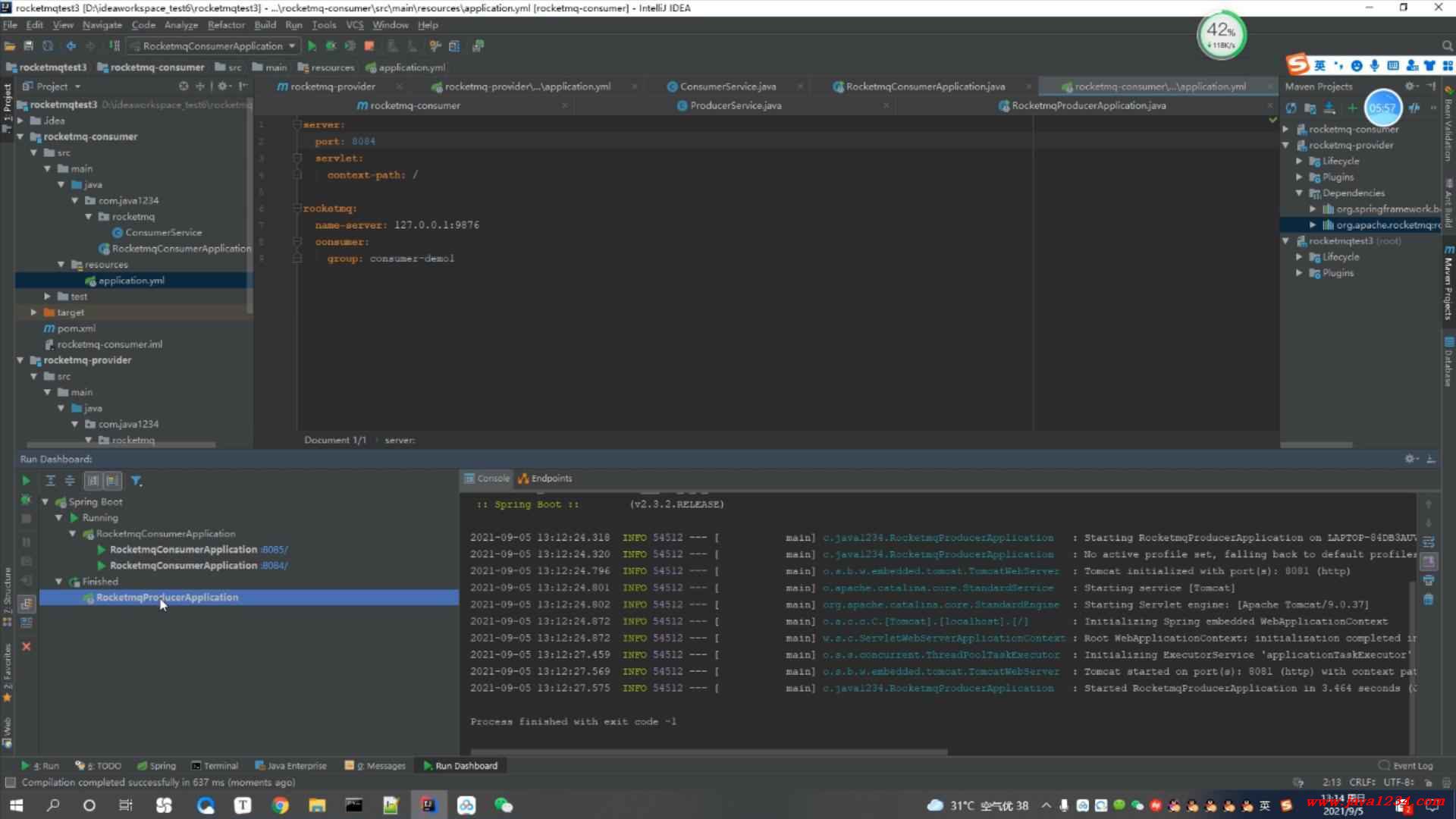Click Project tree horizontal scrollbar

pos(121,444)
